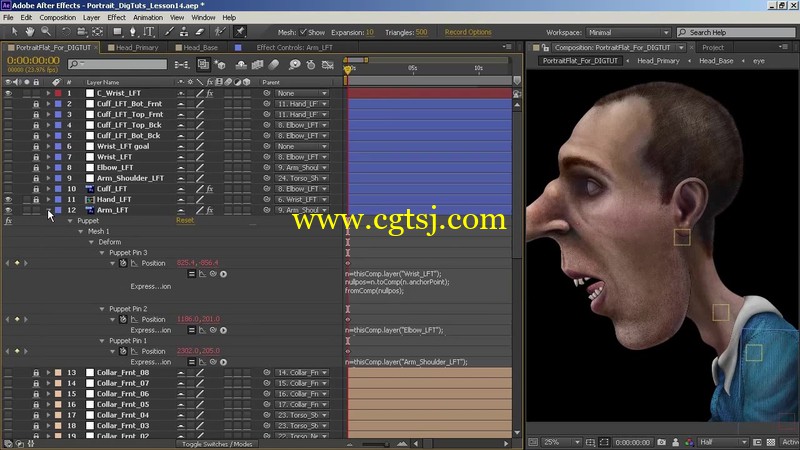This screenshot has height=450, width=800.
Task: Open viewer resolution Half dropdown
Action: (x=723, y=442)
